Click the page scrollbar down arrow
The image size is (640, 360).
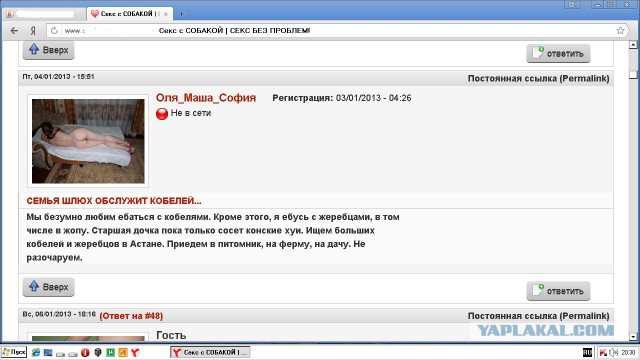pyautogui.click(x=633, y=337)
